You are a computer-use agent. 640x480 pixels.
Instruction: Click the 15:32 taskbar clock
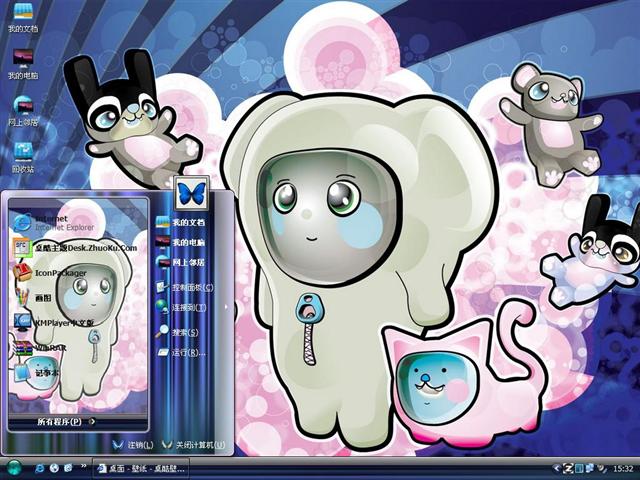[x=623, y=469]
